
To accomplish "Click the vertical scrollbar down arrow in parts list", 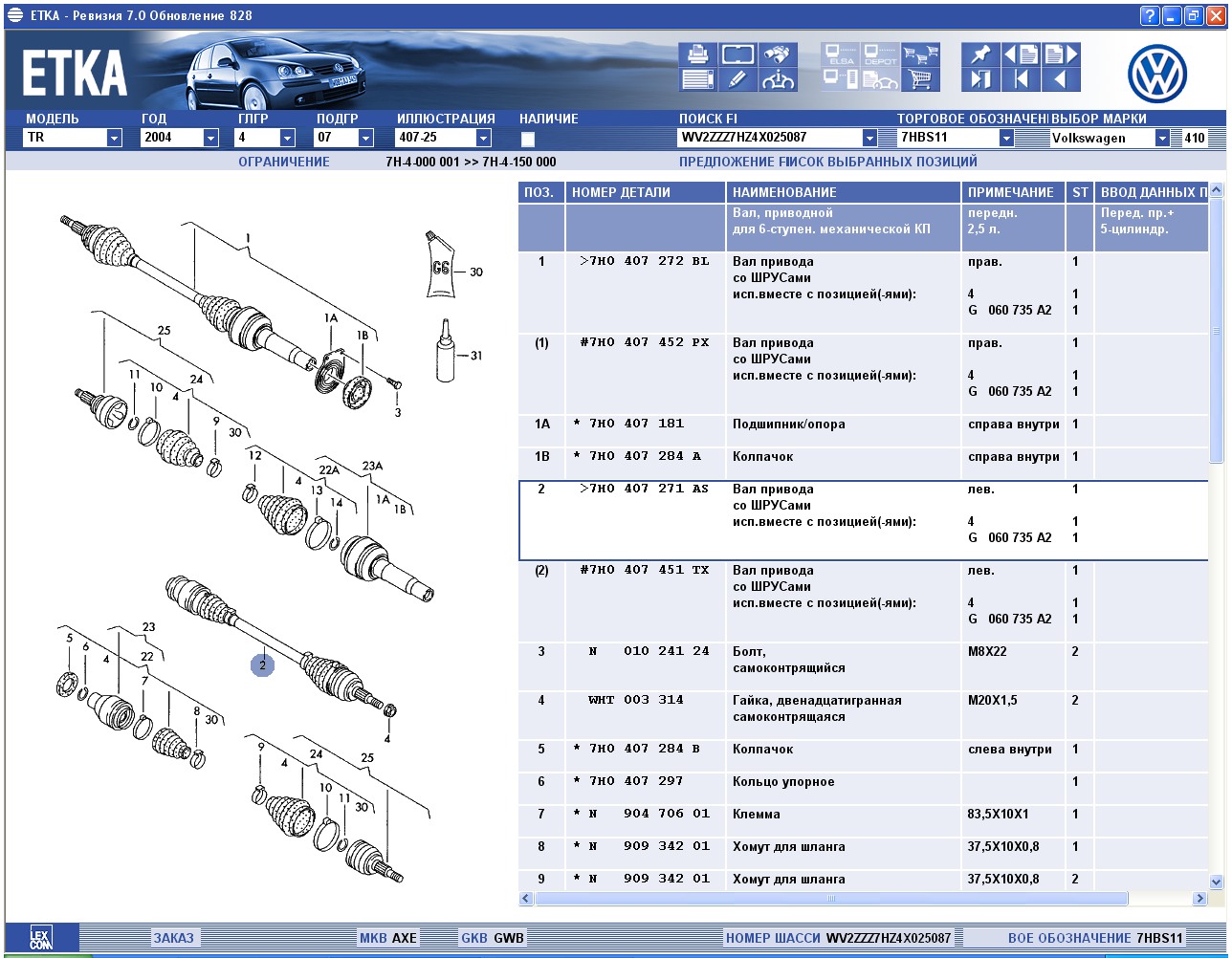I will click(x=1216, y=882).
